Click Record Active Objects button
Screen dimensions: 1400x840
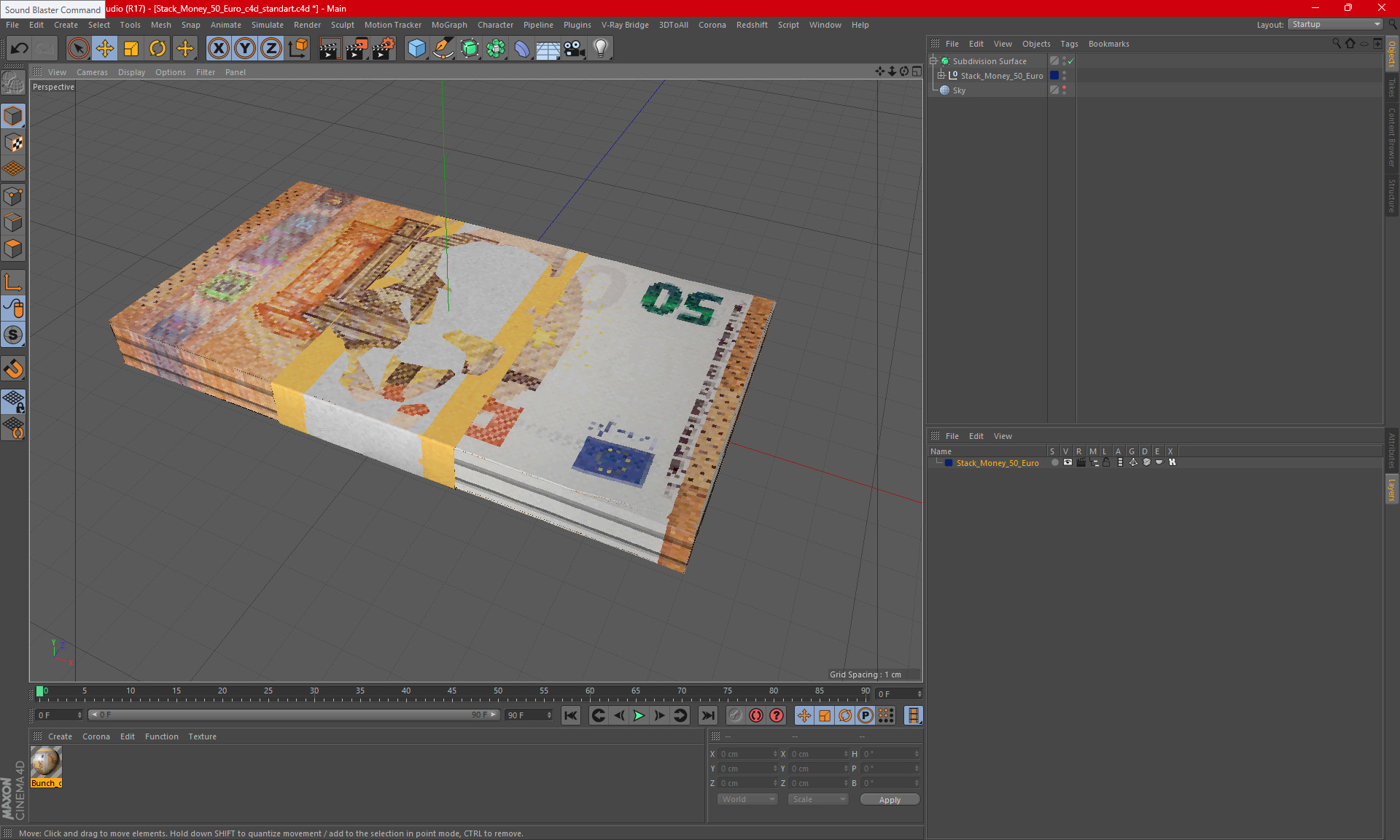click(x=735, y=715)
